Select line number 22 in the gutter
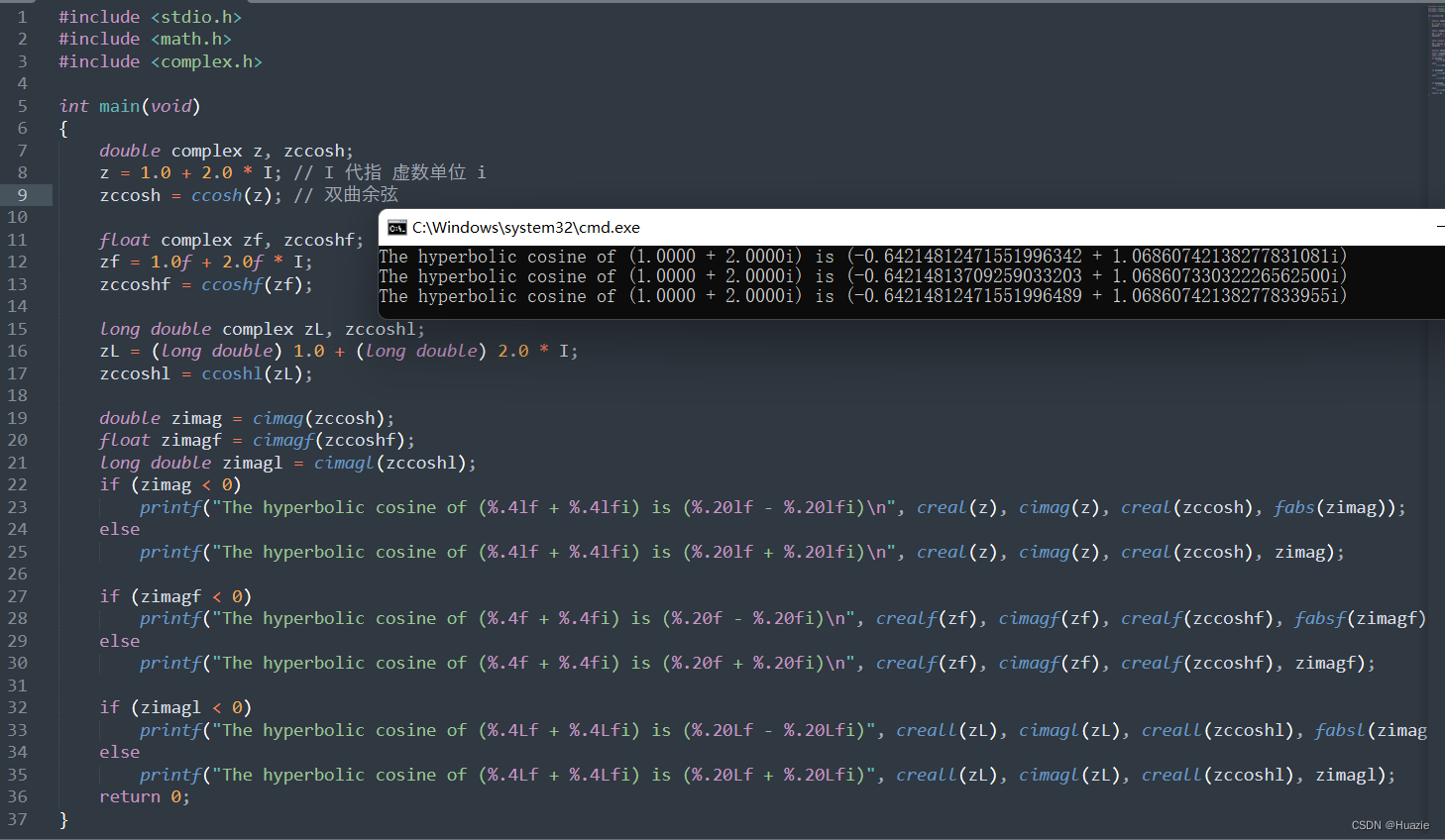 [17, 484]
